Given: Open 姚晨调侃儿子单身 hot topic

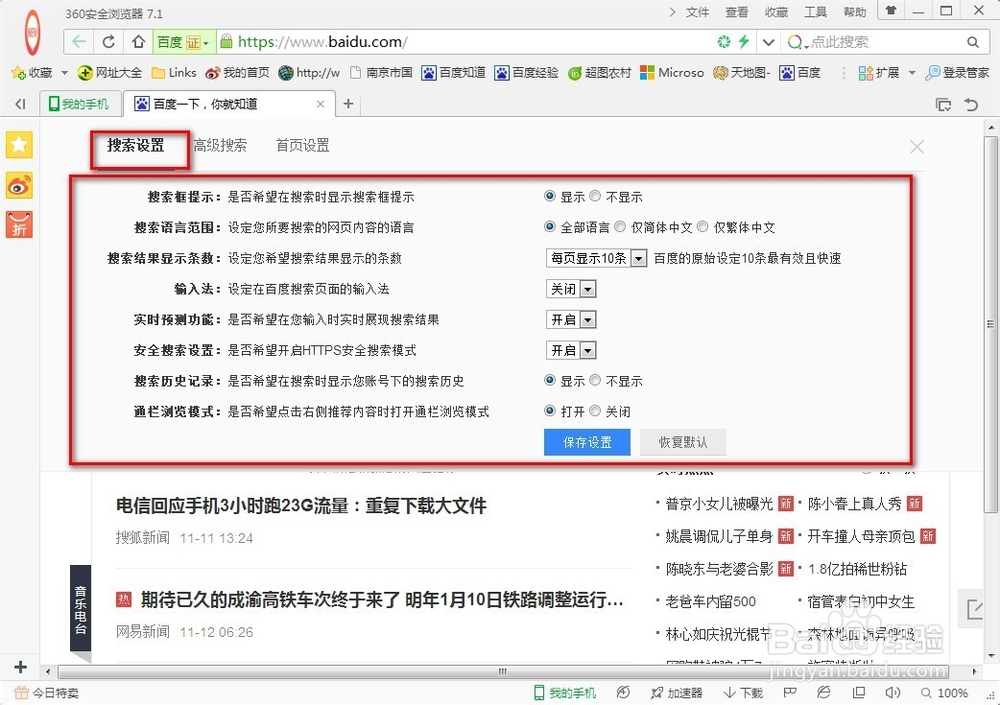Looking at the screenshot, I should pyautogui.click(x=719, y=536).
